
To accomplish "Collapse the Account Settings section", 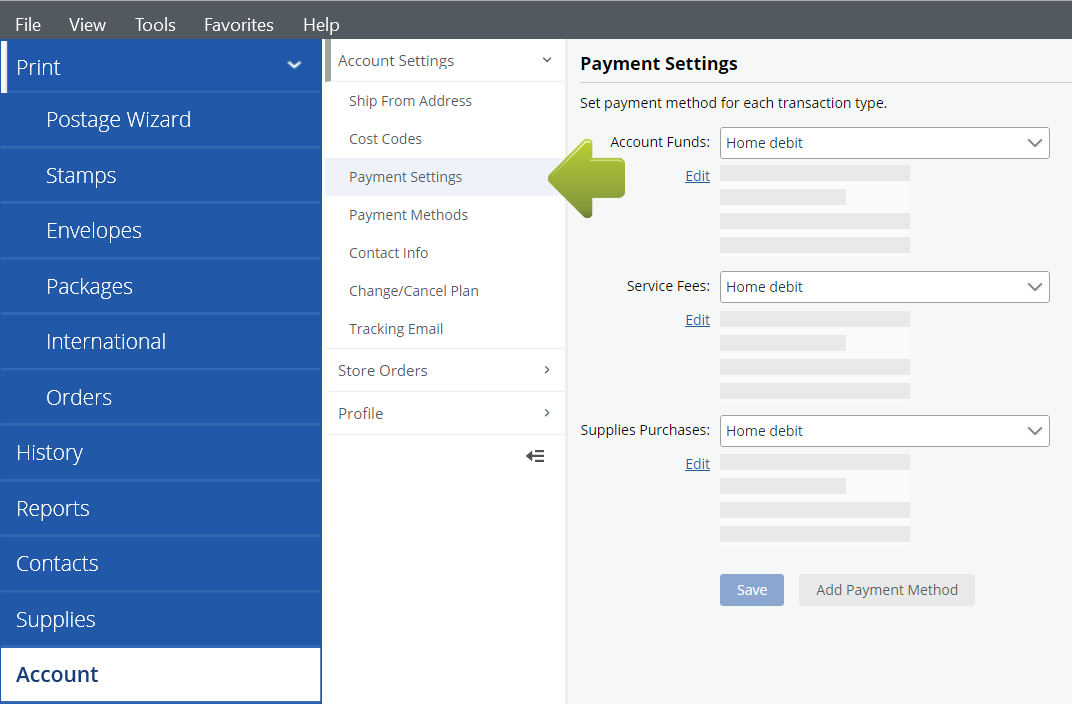I will point(546,60).
